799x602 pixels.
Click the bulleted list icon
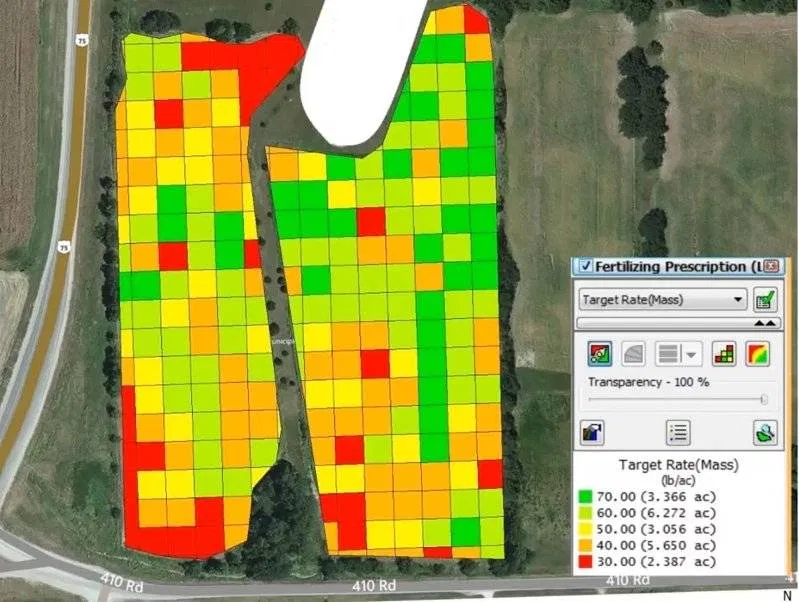[678, 432]
